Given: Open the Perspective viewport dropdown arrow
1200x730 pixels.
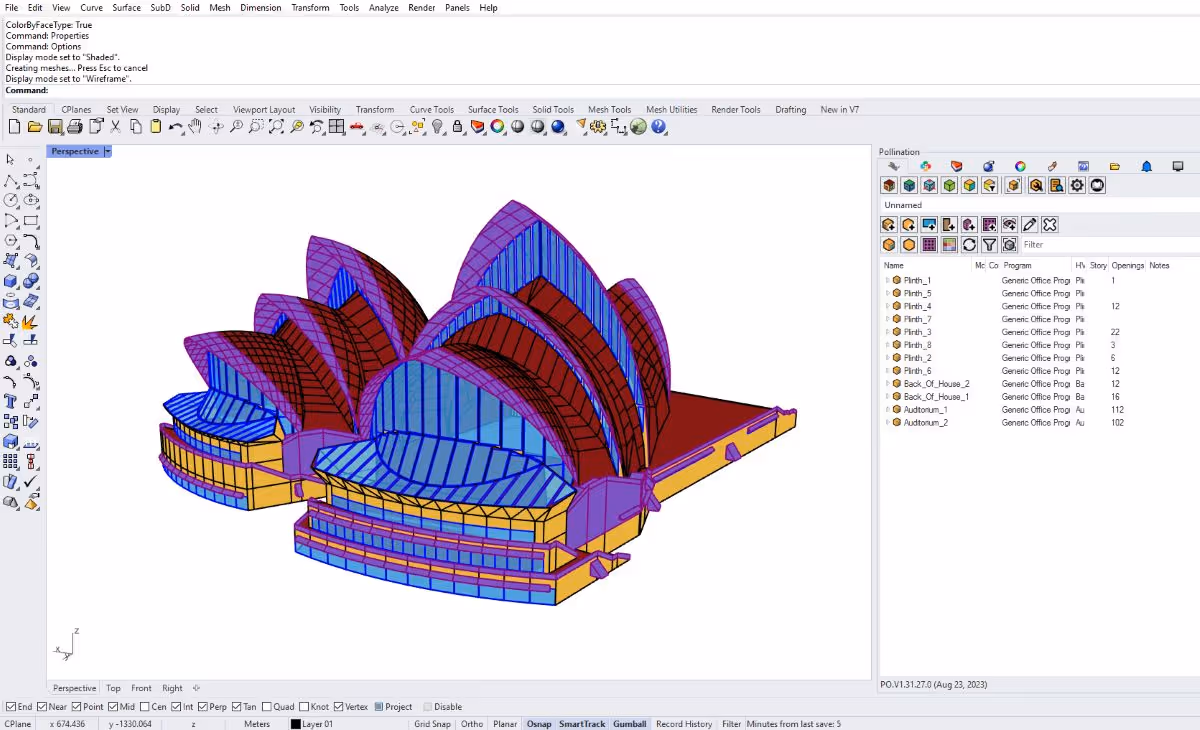Looking at the screenshot, I should click(107, 152).
